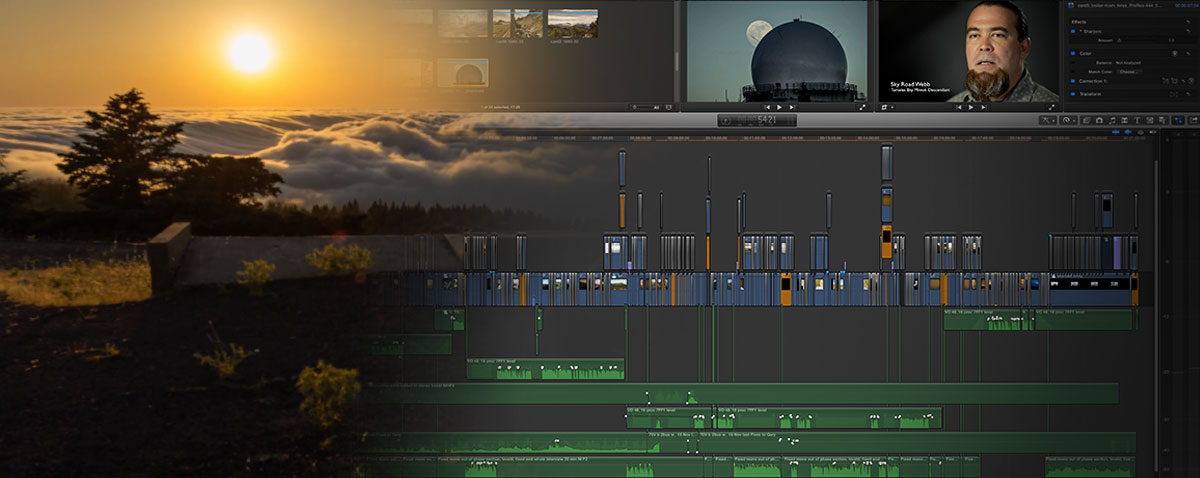The width and height of the screenshot is (1200, 478).
Task: Click the browser All filter button
Action: 656,107
